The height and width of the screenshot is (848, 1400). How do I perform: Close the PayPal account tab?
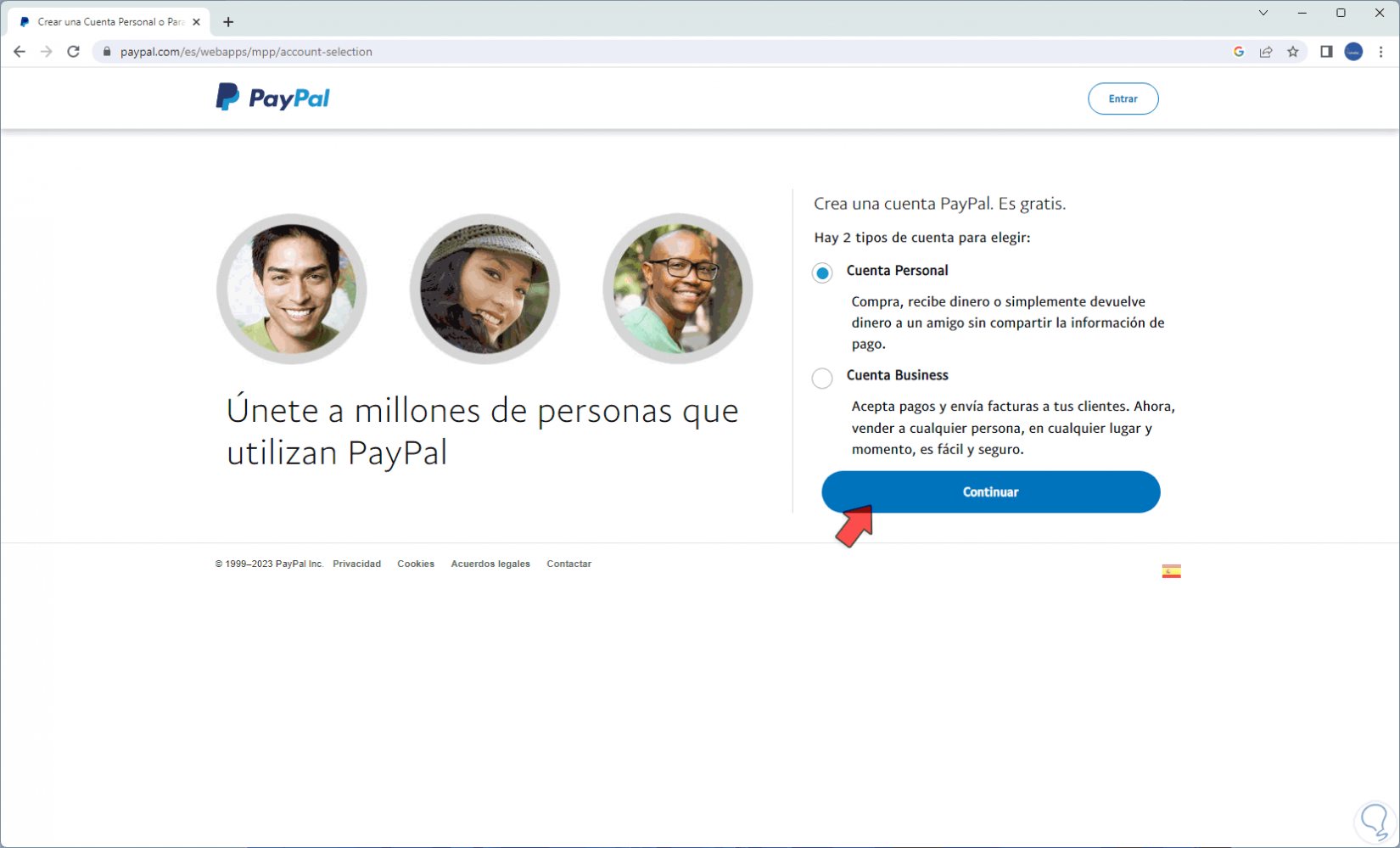(196, 22)
